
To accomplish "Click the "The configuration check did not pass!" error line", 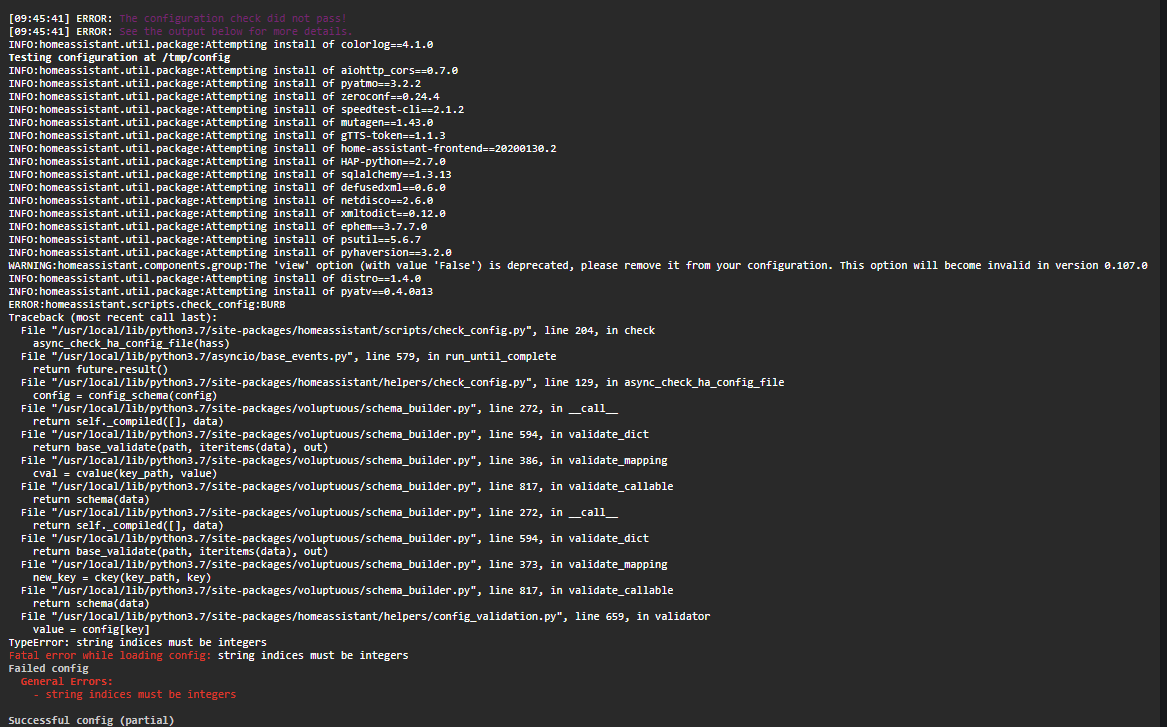I will pyautogui.click(x=178, y=18).
